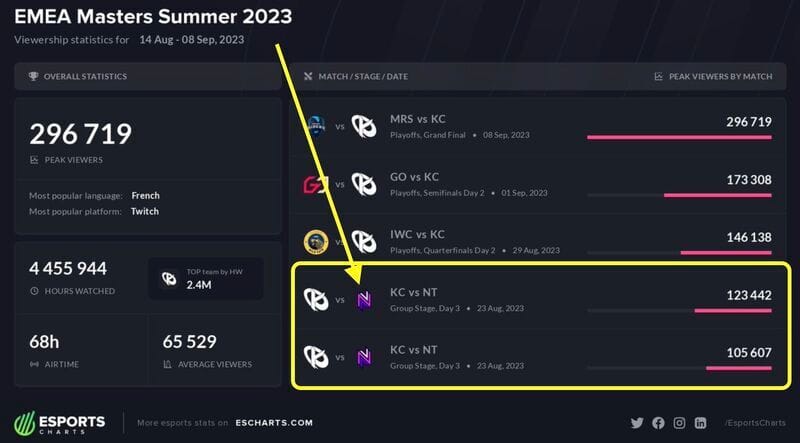Open the LinkedIn icon link
The image size is (800, 443).
[x=701, y=423]
